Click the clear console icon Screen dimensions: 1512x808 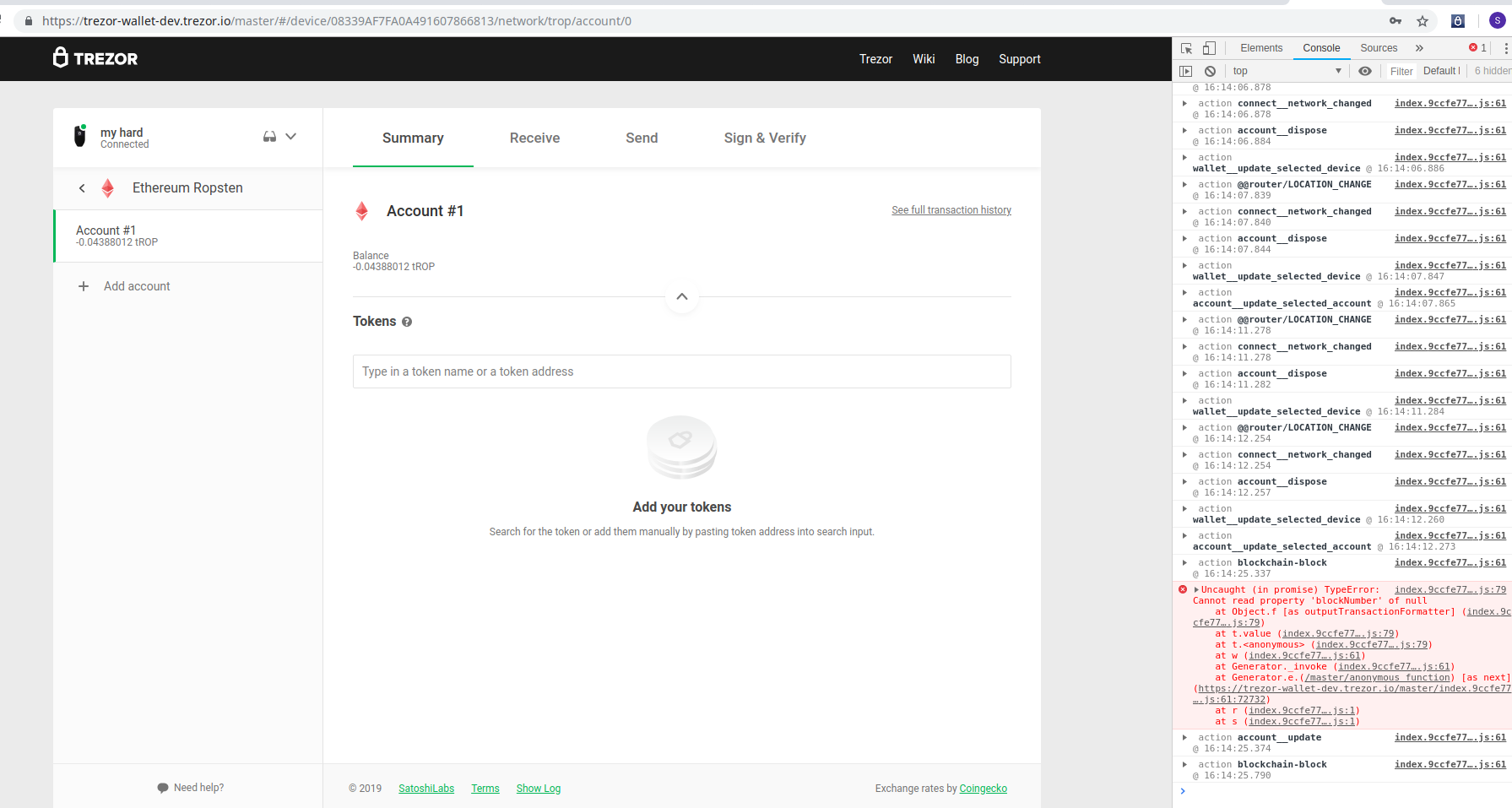tap(1211, 71)
